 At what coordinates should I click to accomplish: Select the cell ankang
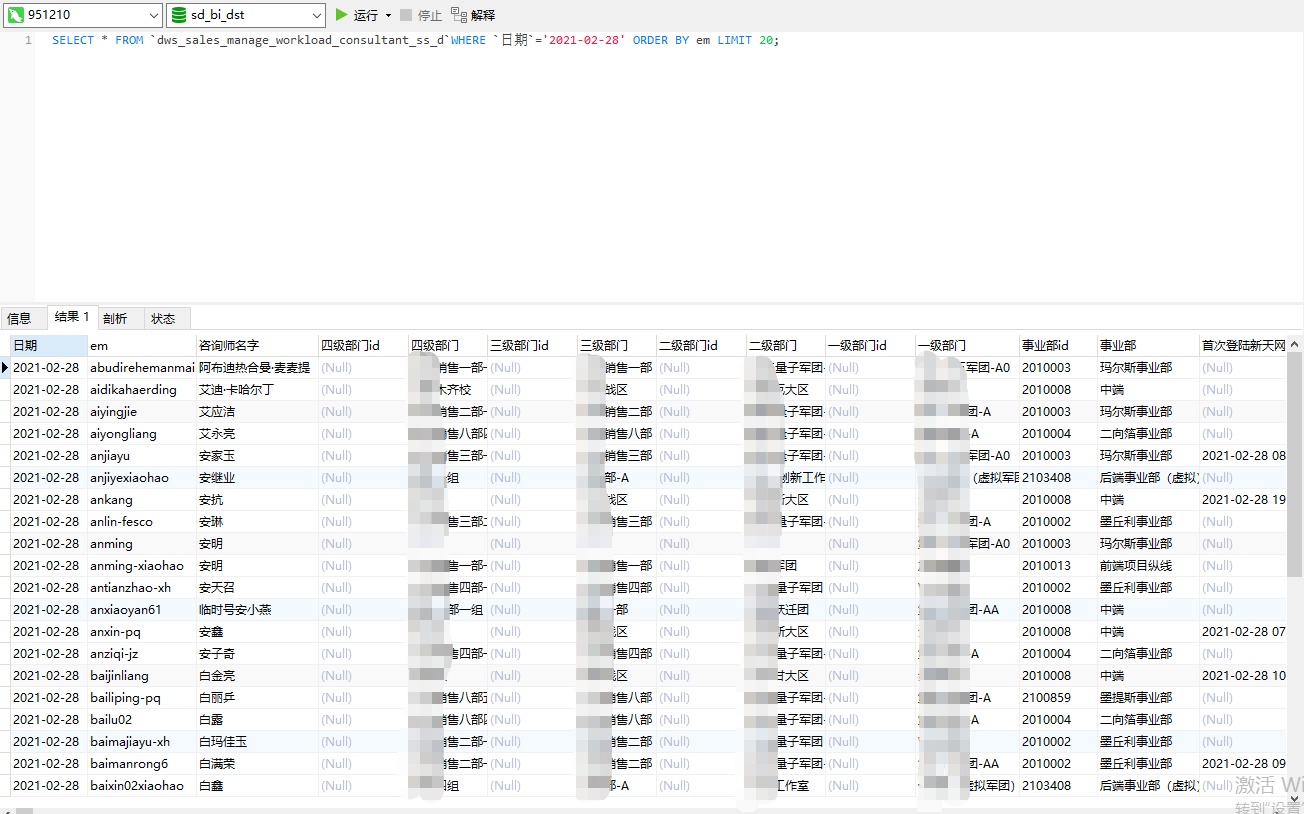click(x=142, y=500)
